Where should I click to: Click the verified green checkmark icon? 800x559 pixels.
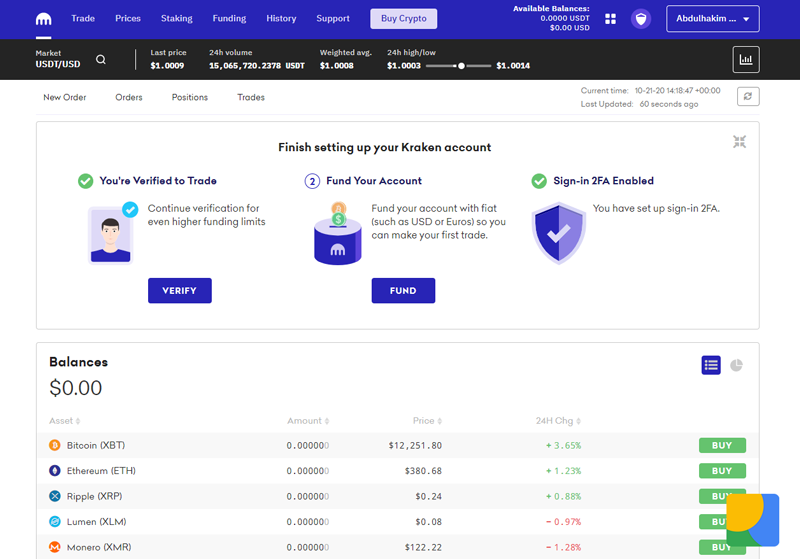click(86, 181)
